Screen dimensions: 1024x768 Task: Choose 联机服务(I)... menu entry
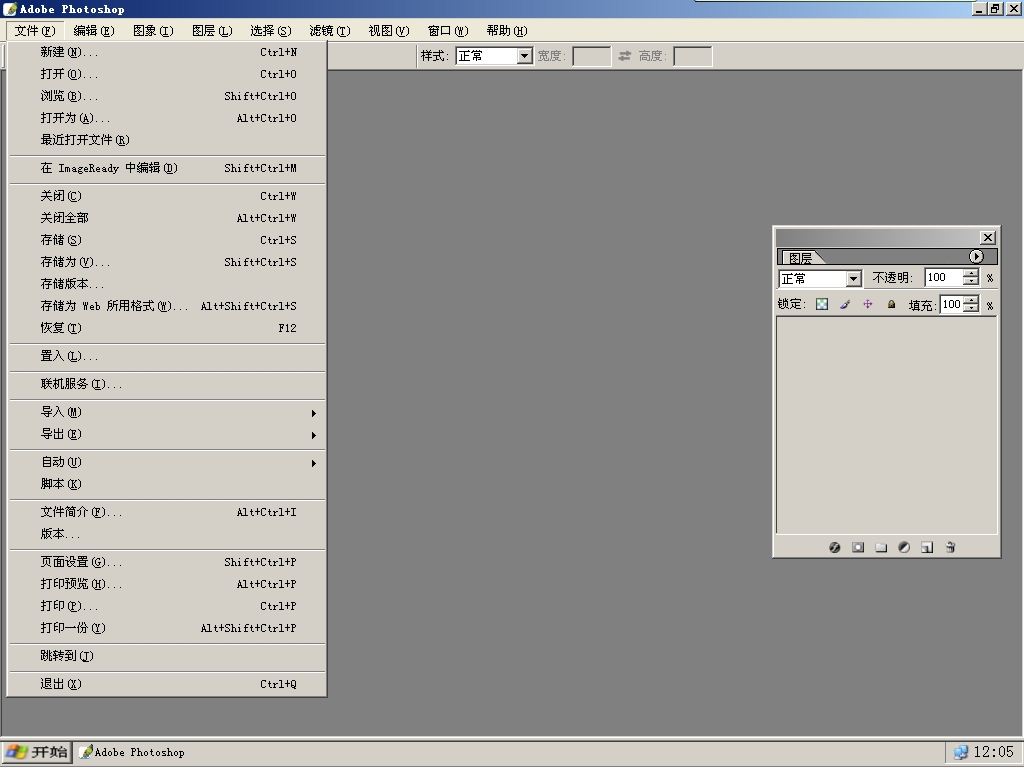[x=167, y=384]
